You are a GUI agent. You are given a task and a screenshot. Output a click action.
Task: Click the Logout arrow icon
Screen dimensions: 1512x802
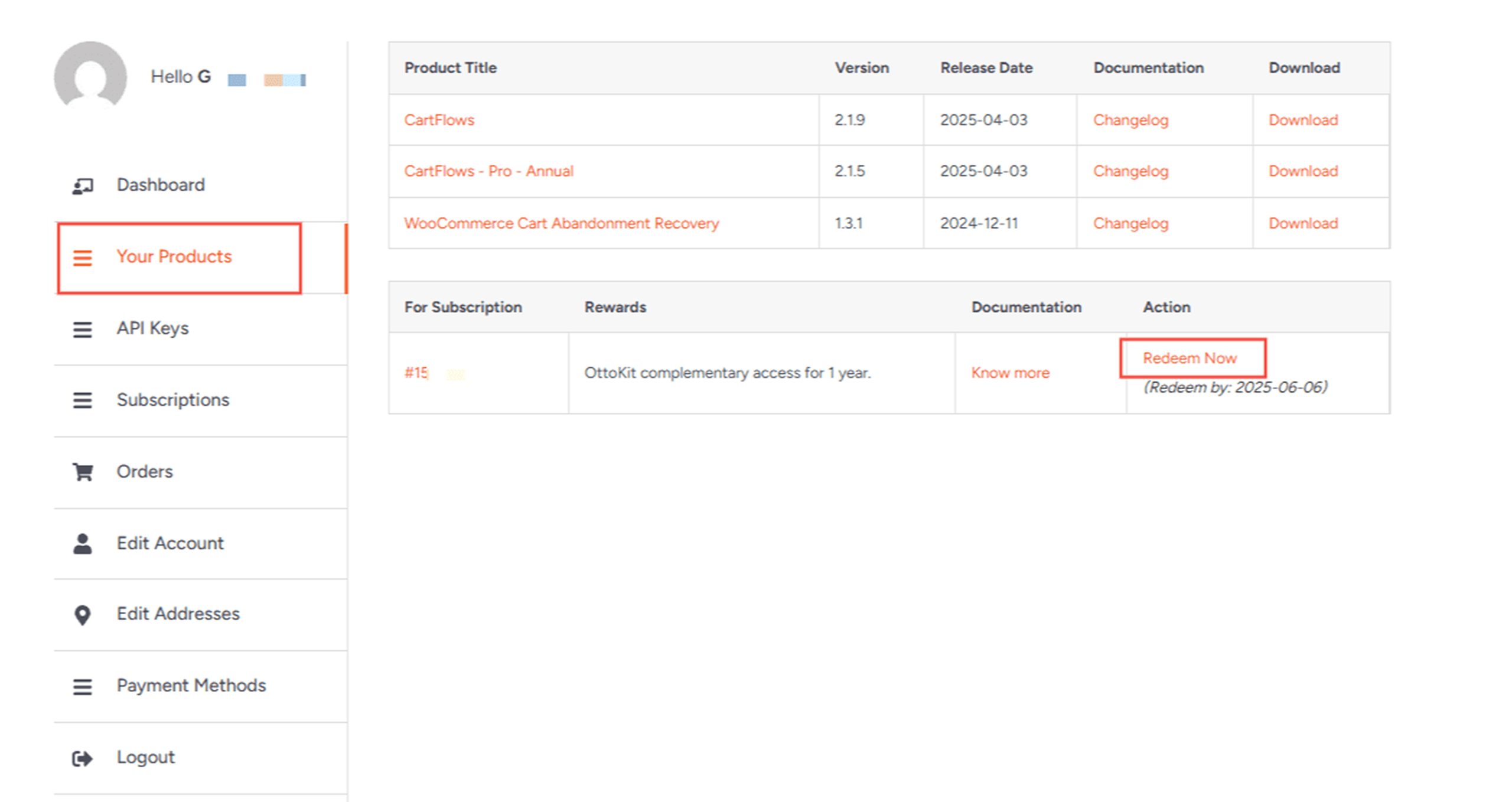coord(83,758)
